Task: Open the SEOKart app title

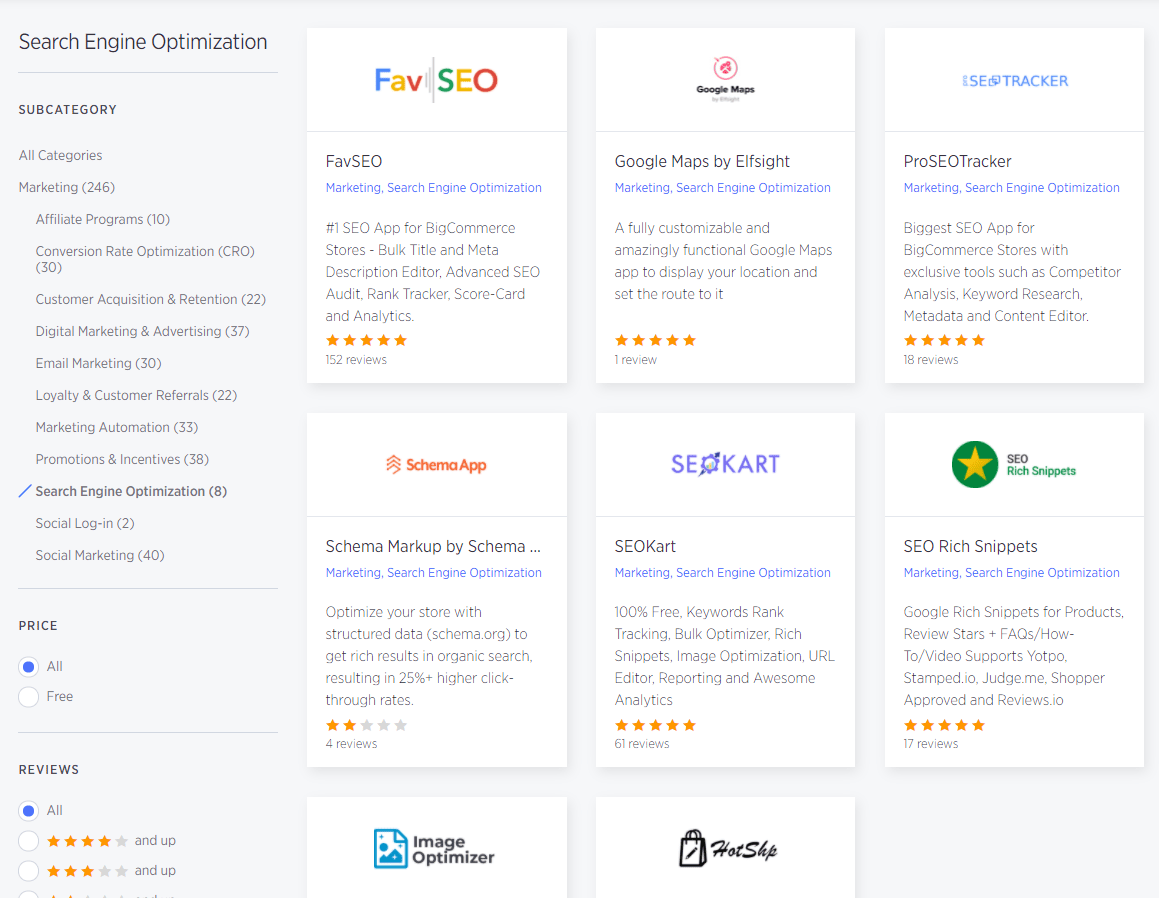Action: coord(645,546)
